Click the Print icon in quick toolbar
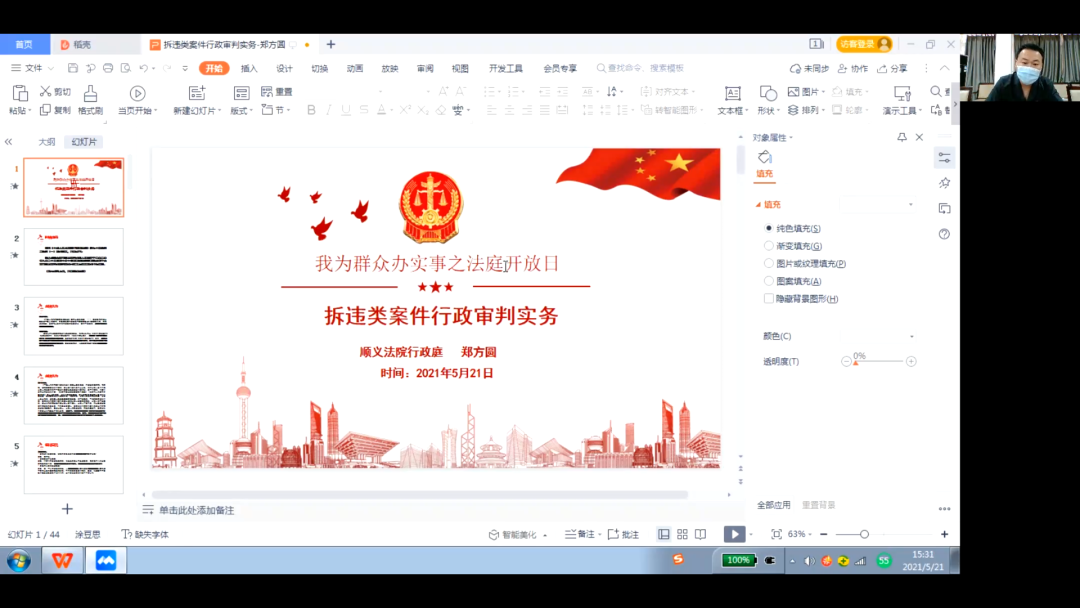The image size is (1080, 608). (x=108, y=68)
